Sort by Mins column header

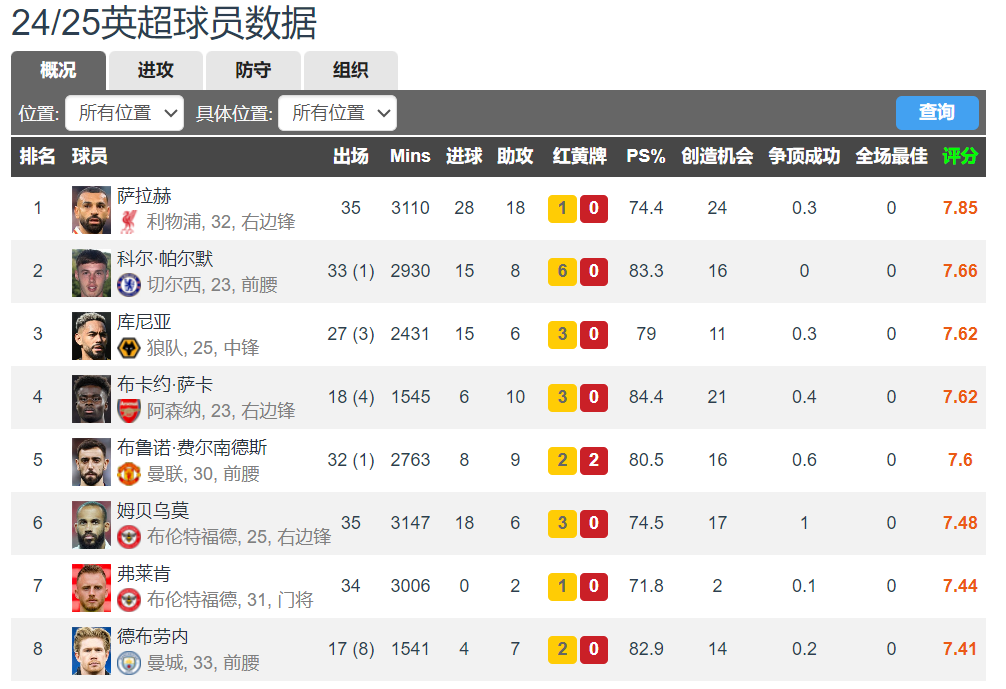click(x=410, y=156)
